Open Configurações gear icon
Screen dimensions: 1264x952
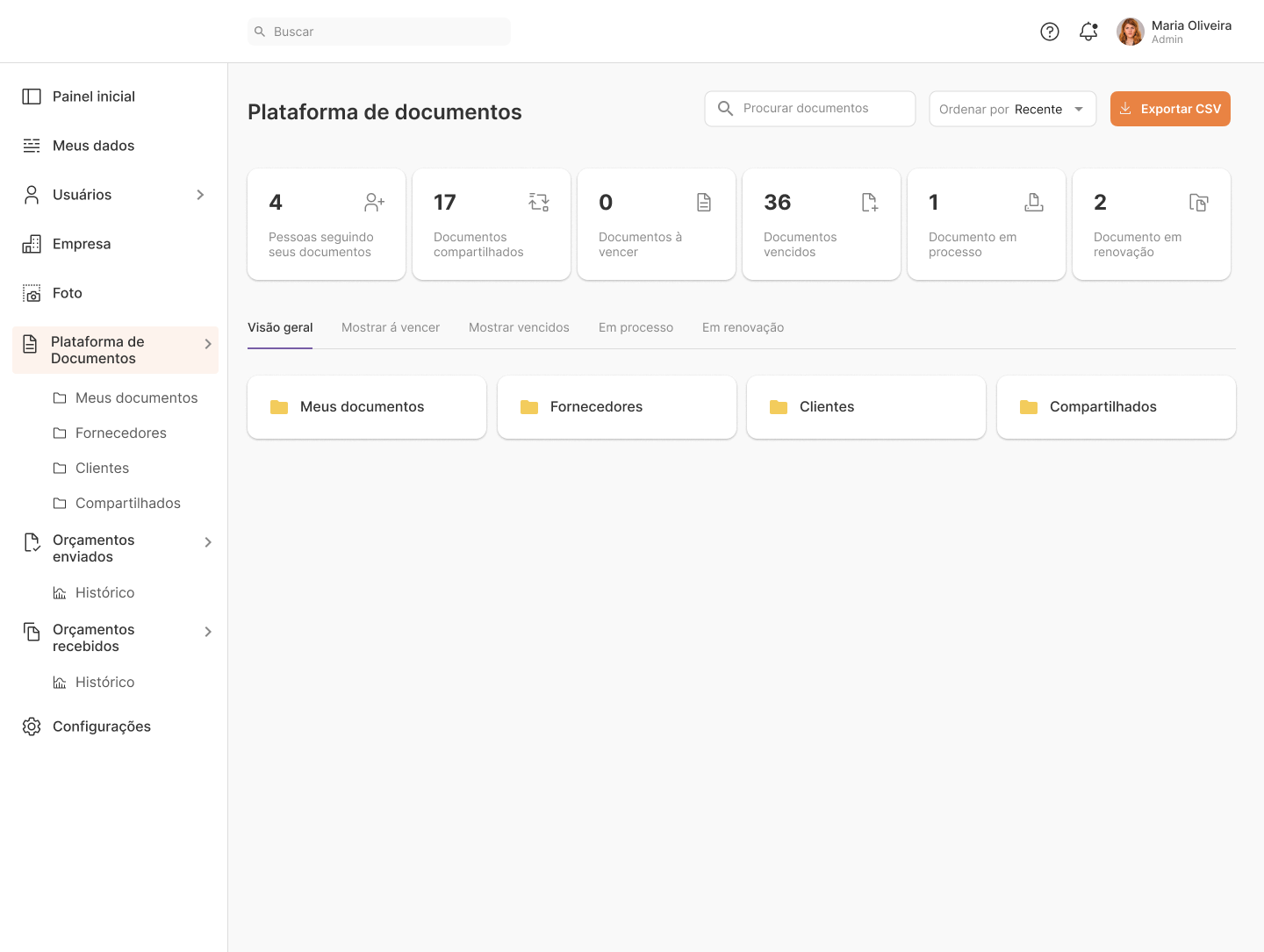(x=32, y=727)
